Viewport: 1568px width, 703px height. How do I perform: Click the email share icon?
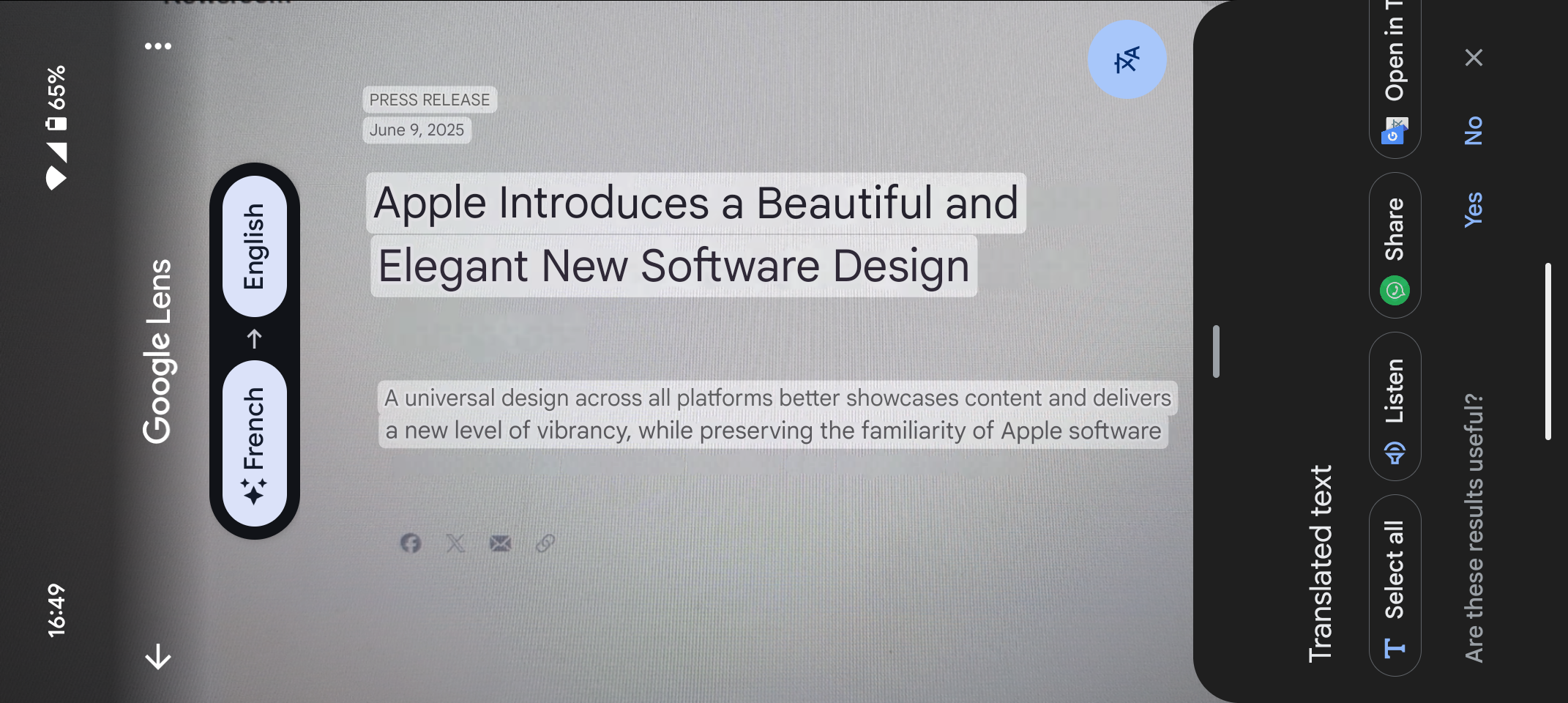point(501,543)
